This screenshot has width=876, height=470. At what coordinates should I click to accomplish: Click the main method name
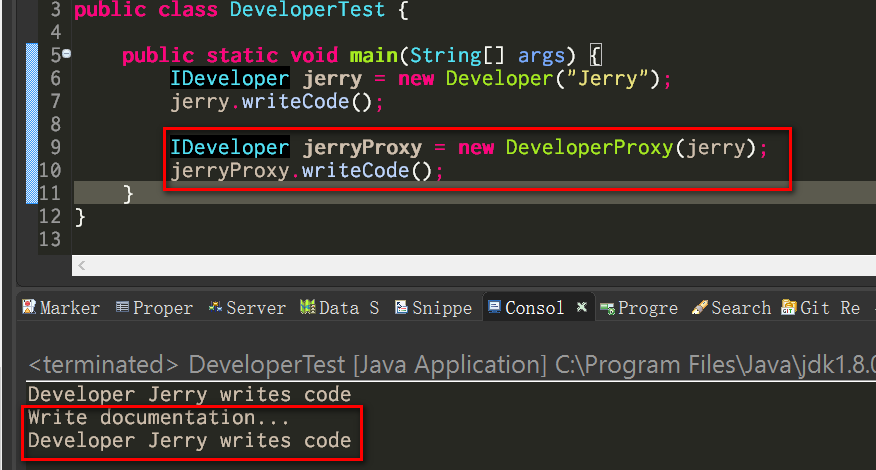(373, 55)
